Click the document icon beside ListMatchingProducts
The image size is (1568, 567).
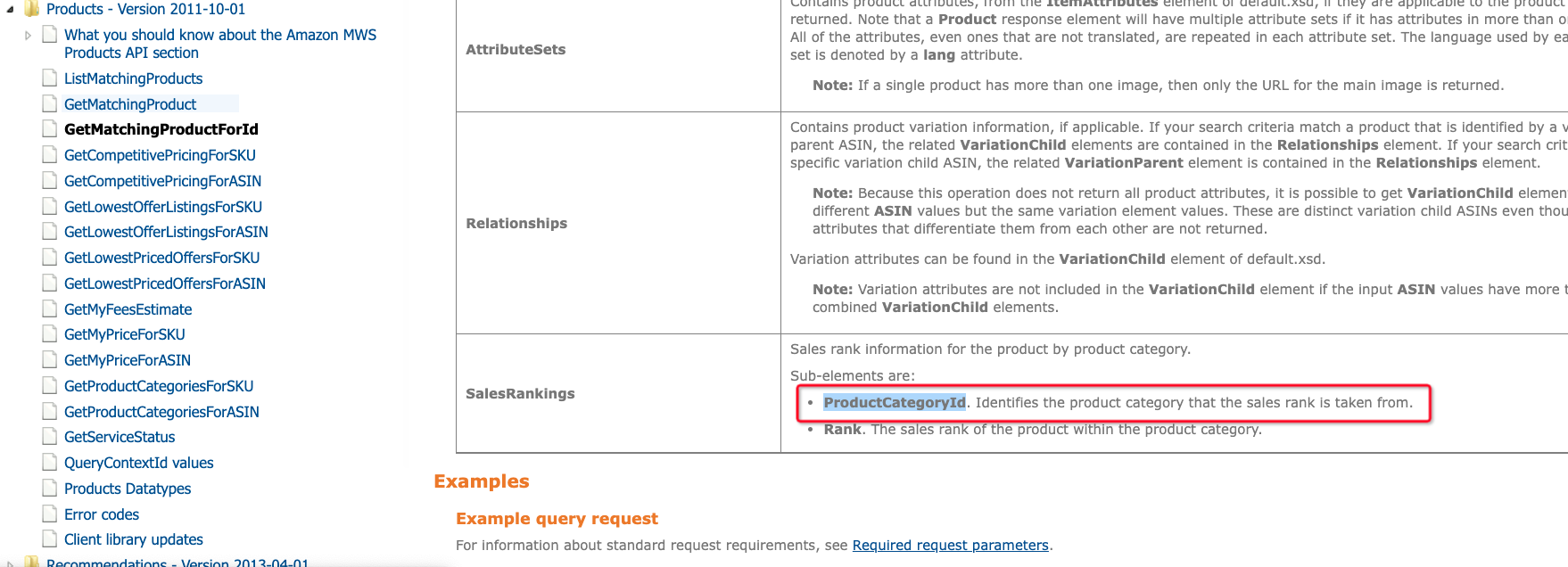(49, 78)
